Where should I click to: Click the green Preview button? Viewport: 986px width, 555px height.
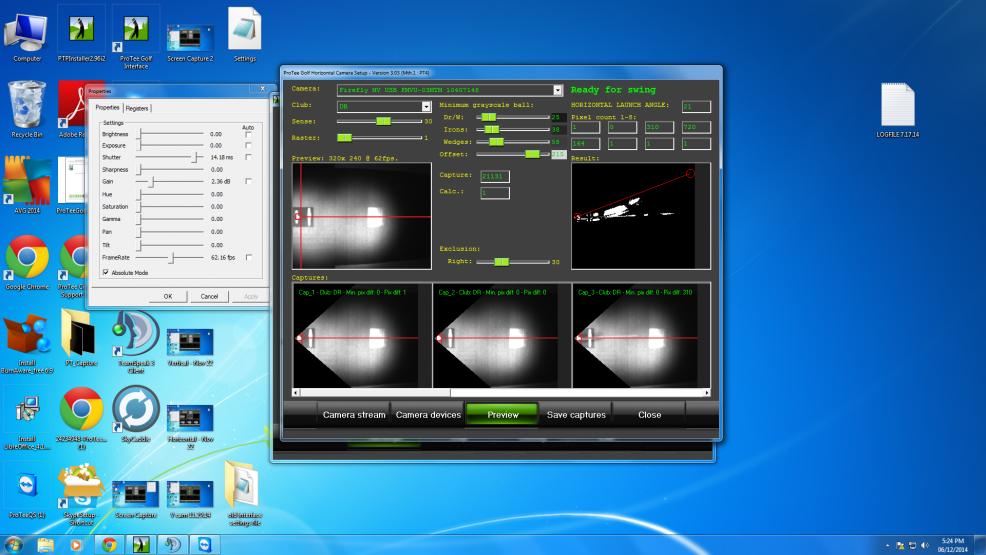(502, 415)
